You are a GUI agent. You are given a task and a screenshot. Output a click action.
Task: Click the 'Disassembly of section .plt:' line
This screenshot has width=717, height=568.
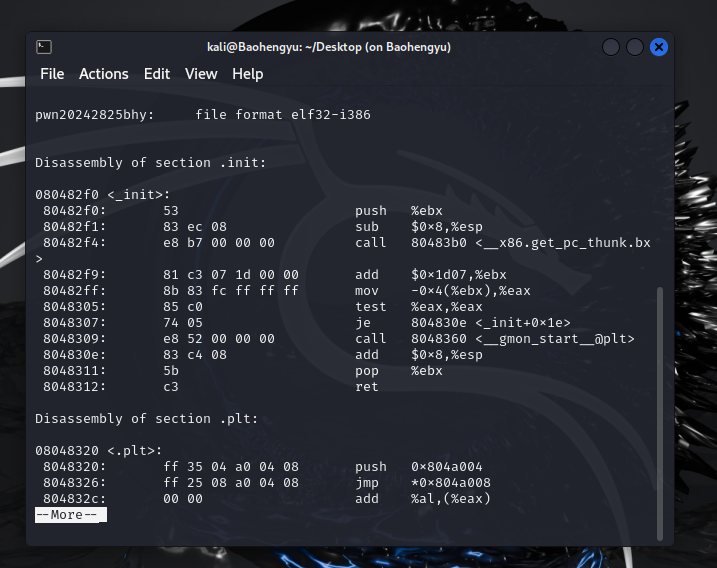146,419
